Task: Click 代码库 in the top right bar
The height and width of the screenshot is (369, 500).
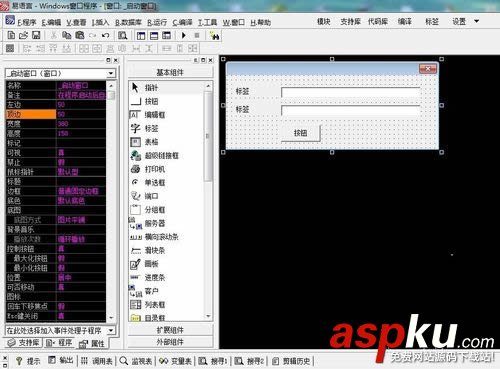Action: click(x=378, y=22)
